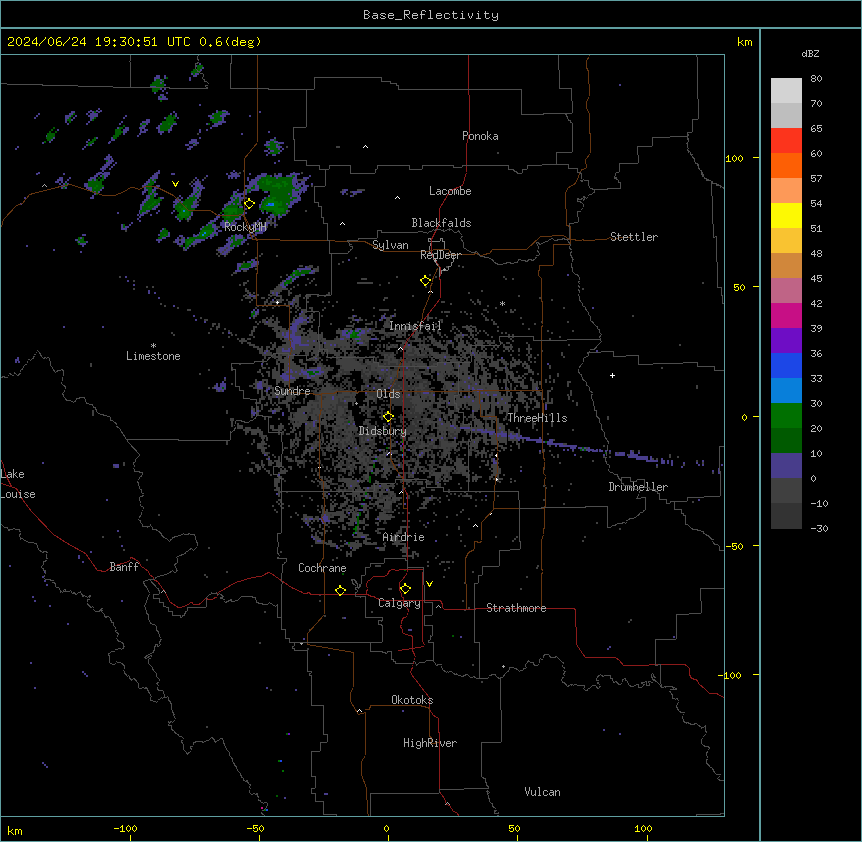Click the -30 value in dBZ legend
862x842 pixels.
(819, 528)
